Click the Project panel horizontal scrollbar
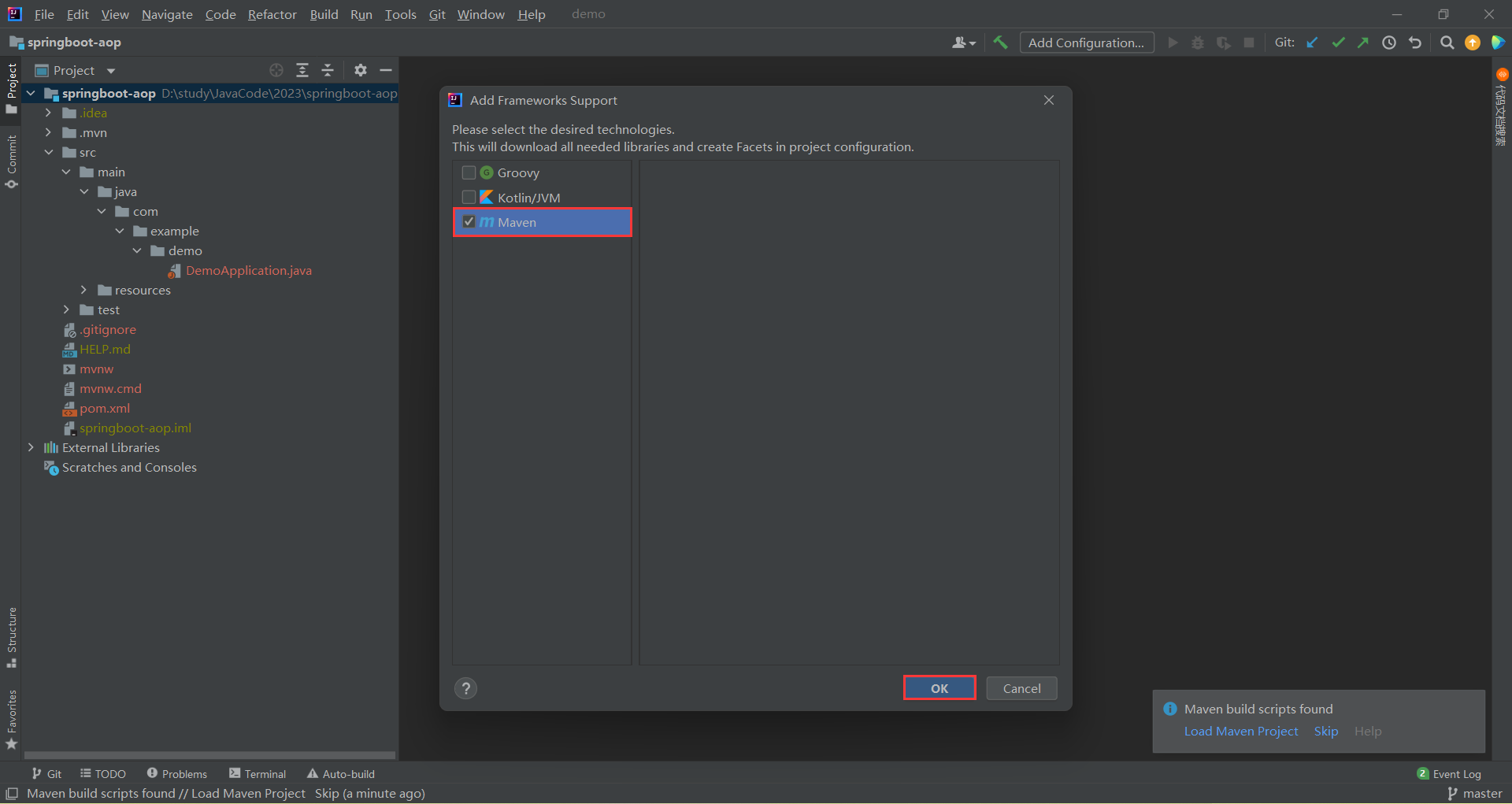Viewport: 1512px width, 804px height. (x=209, y=755)
